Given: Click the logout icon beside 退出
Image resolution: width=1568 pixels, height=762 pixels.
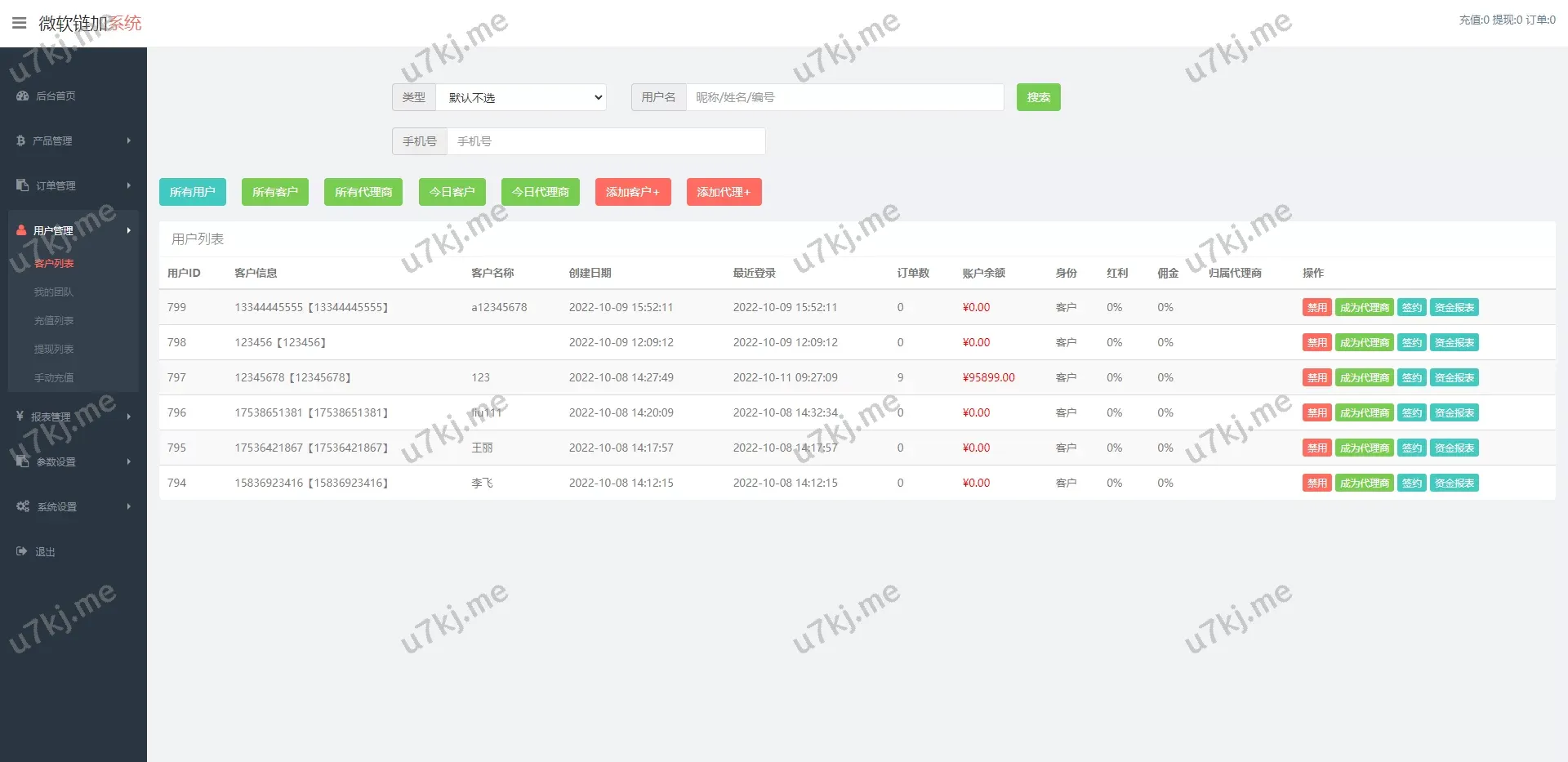Looking at the screenshot, I should [x=21, y=551].
